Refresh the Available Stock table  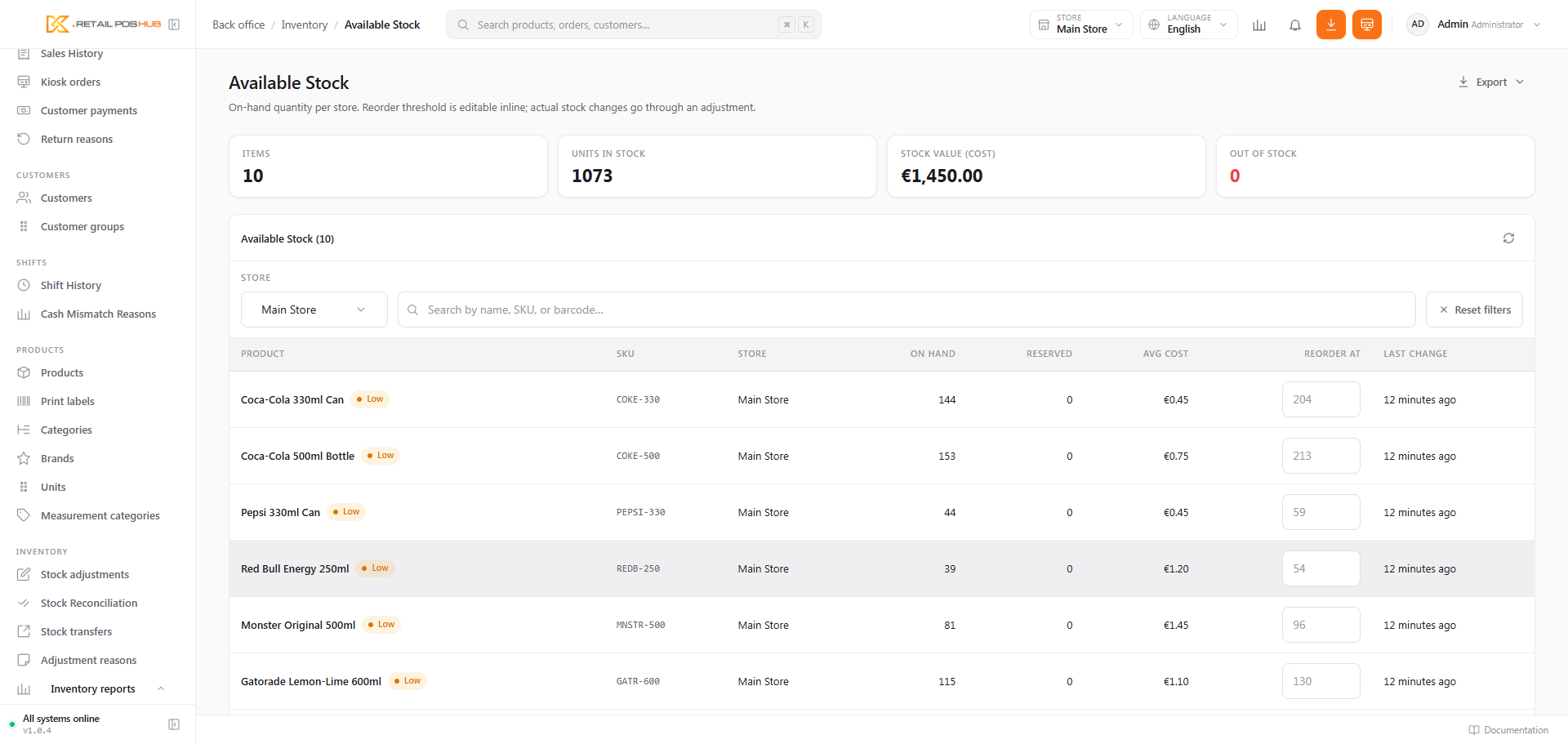click(x=1508, y=238)
